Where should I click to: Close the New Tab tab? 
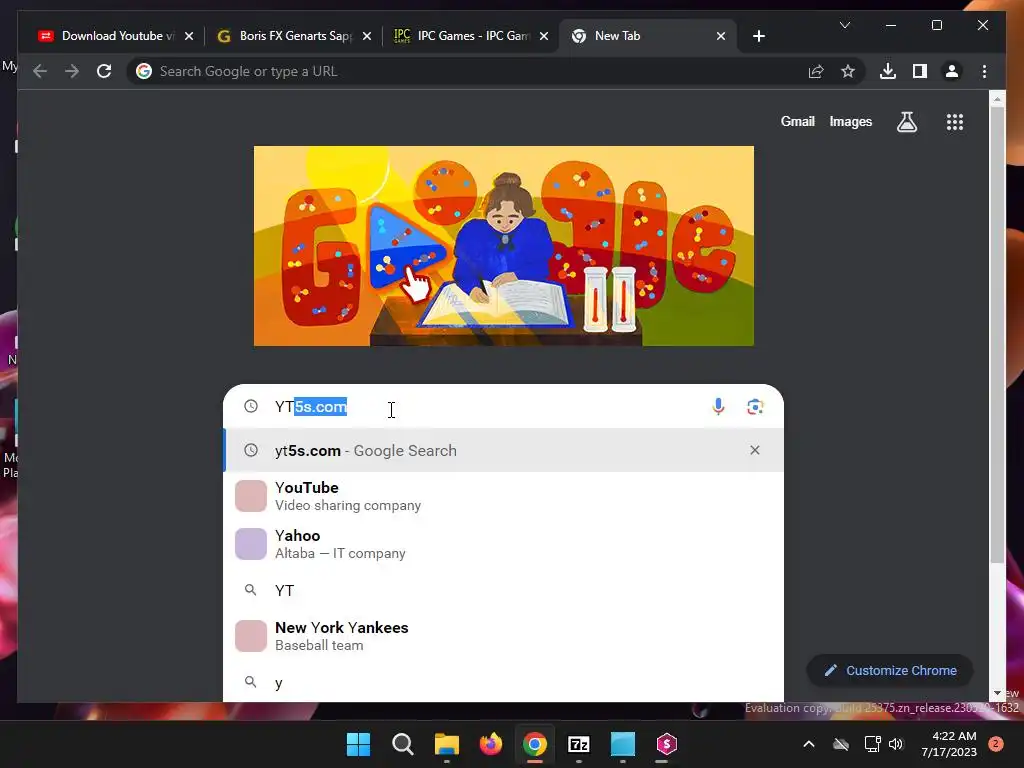click(x=721, y=36)
